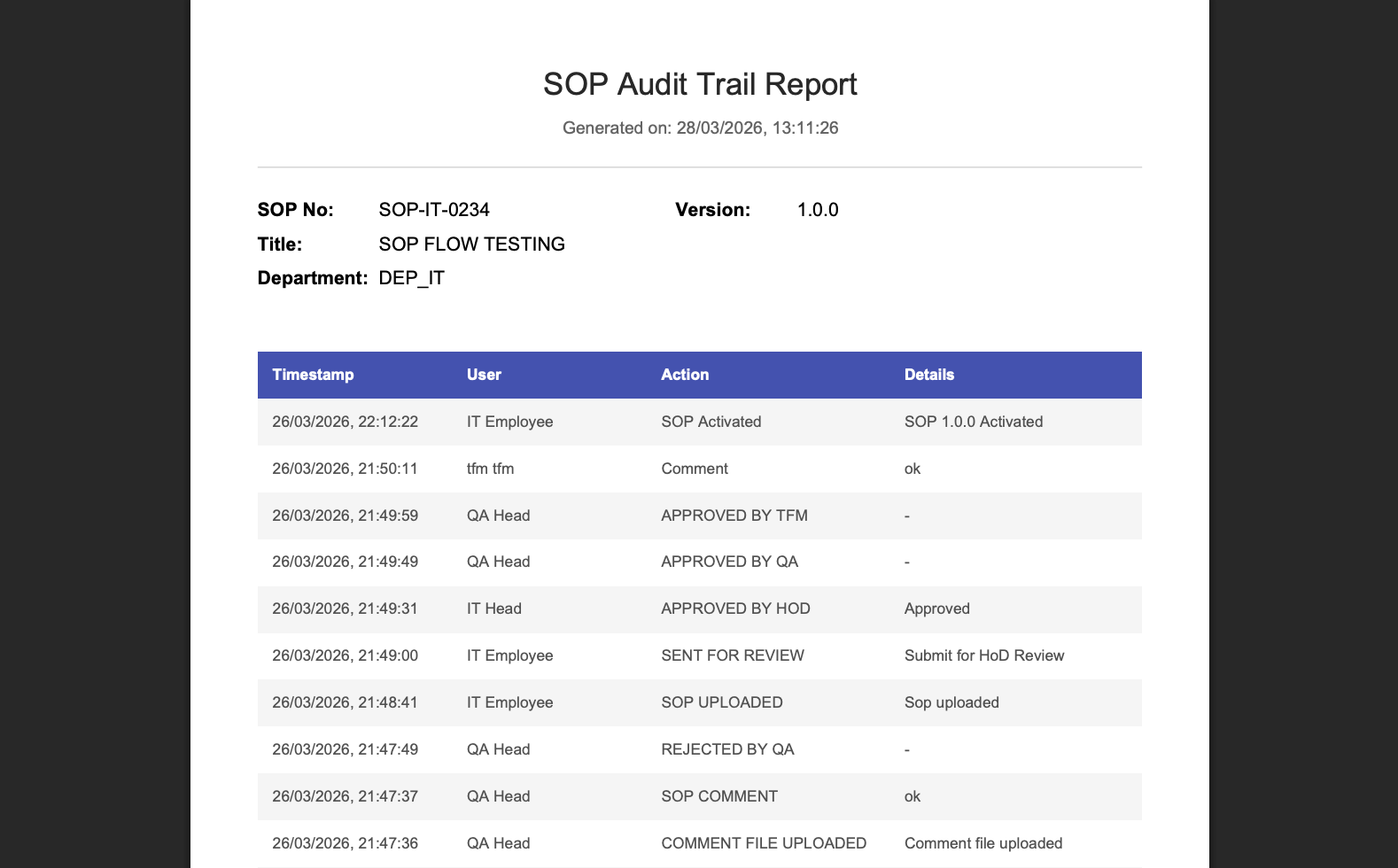The image size is (1398, 868).
Task: Click the SOP No: label
Action: pos(295,210)
